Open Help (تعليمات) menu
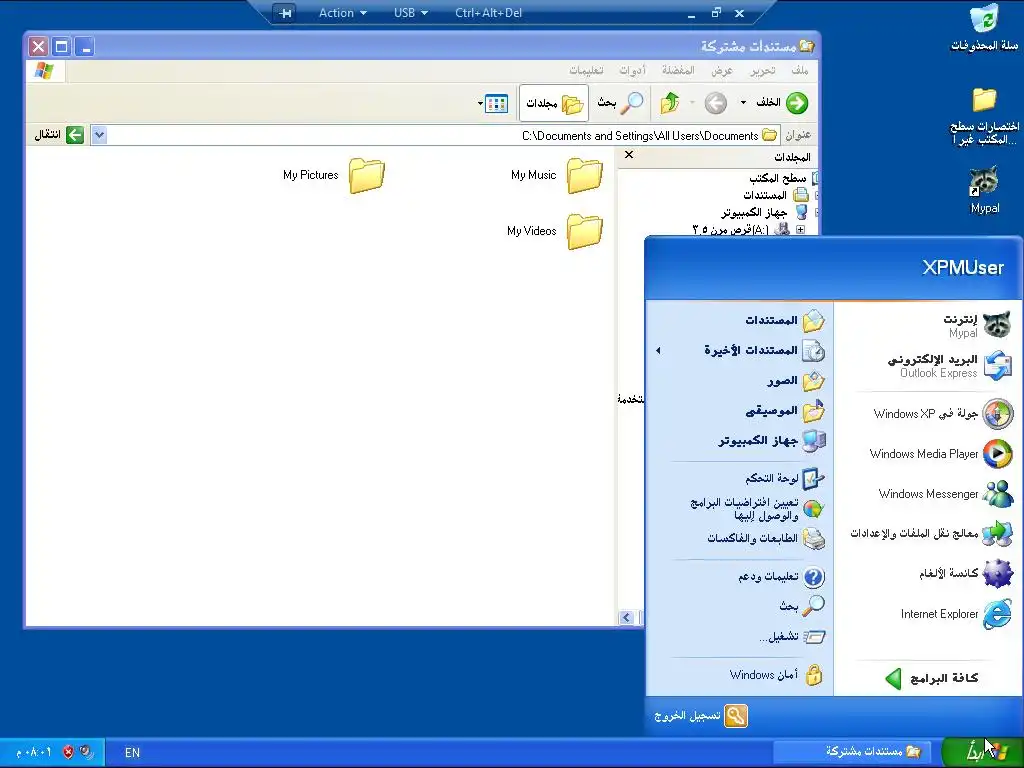This screenshot has height=768, width=1024. [586, 71]
